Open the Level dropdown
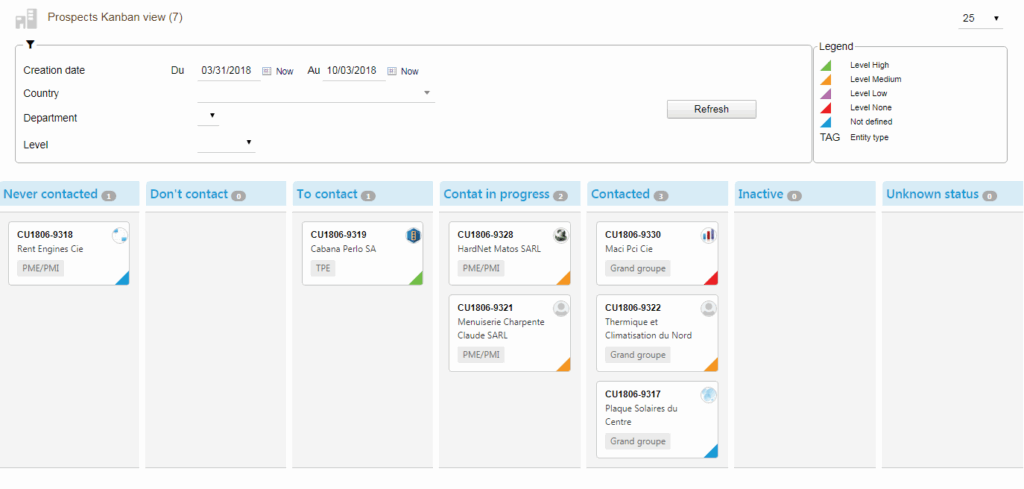Screen dimensions: 1024x489 click(x=248, y=143)
